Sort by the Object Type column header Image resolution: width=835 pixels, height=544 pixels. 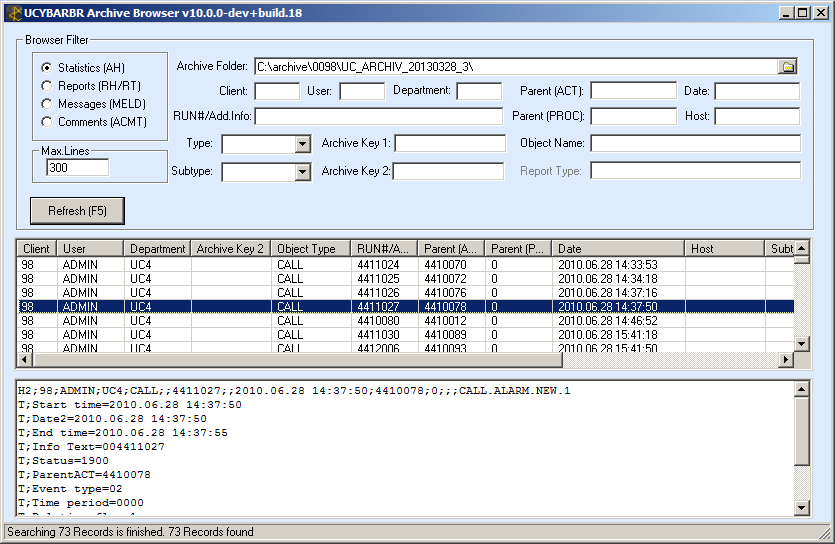coord(311,249)
